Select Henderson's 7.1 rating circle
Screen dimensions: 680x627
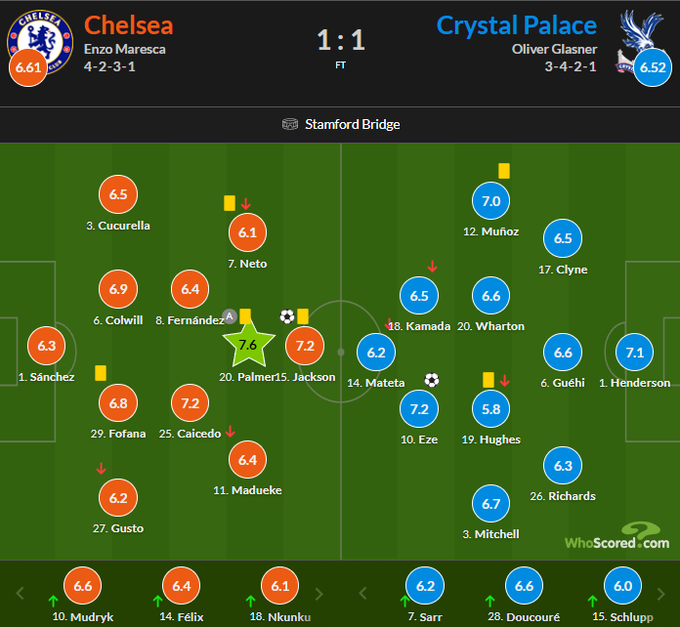[634, 353]
